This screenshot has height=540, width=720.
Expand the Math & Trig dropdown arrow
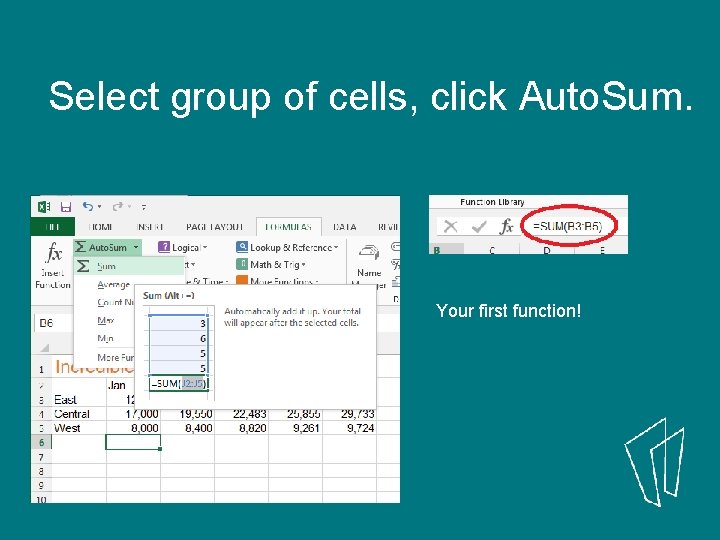click(304, 264)
